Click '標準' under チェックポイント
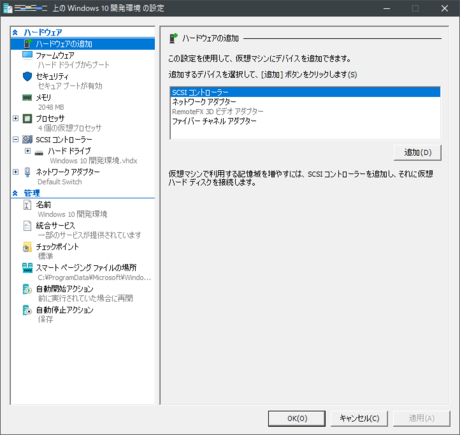 (45, 256)
